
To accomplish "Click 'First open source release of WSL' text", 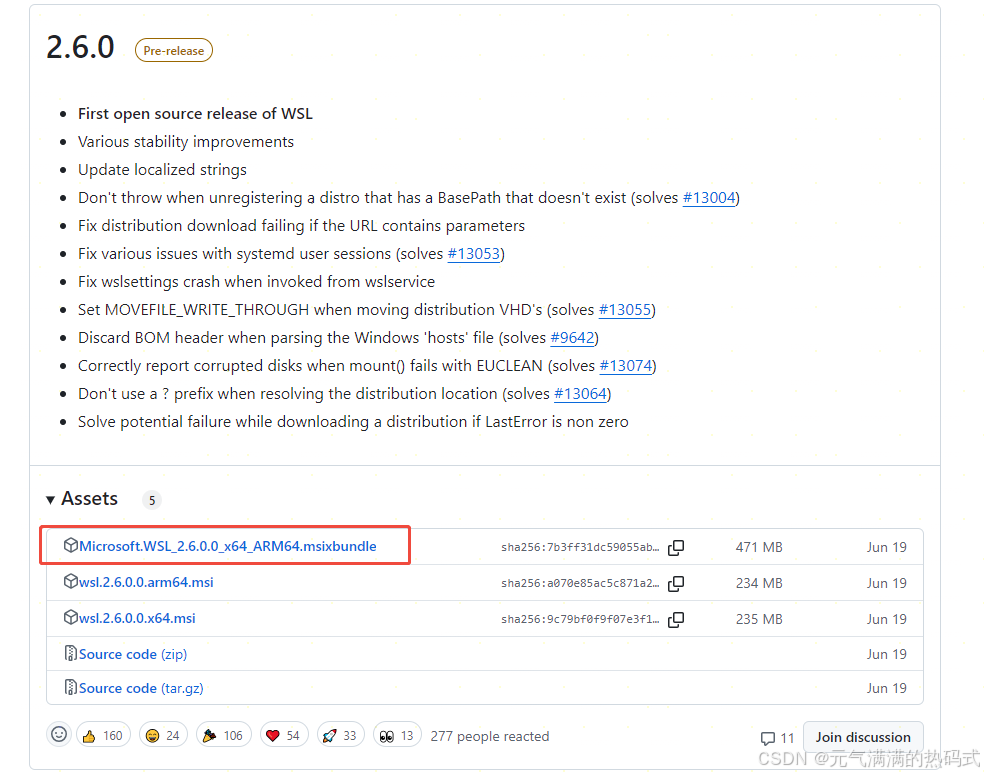I will click(195, 114).
